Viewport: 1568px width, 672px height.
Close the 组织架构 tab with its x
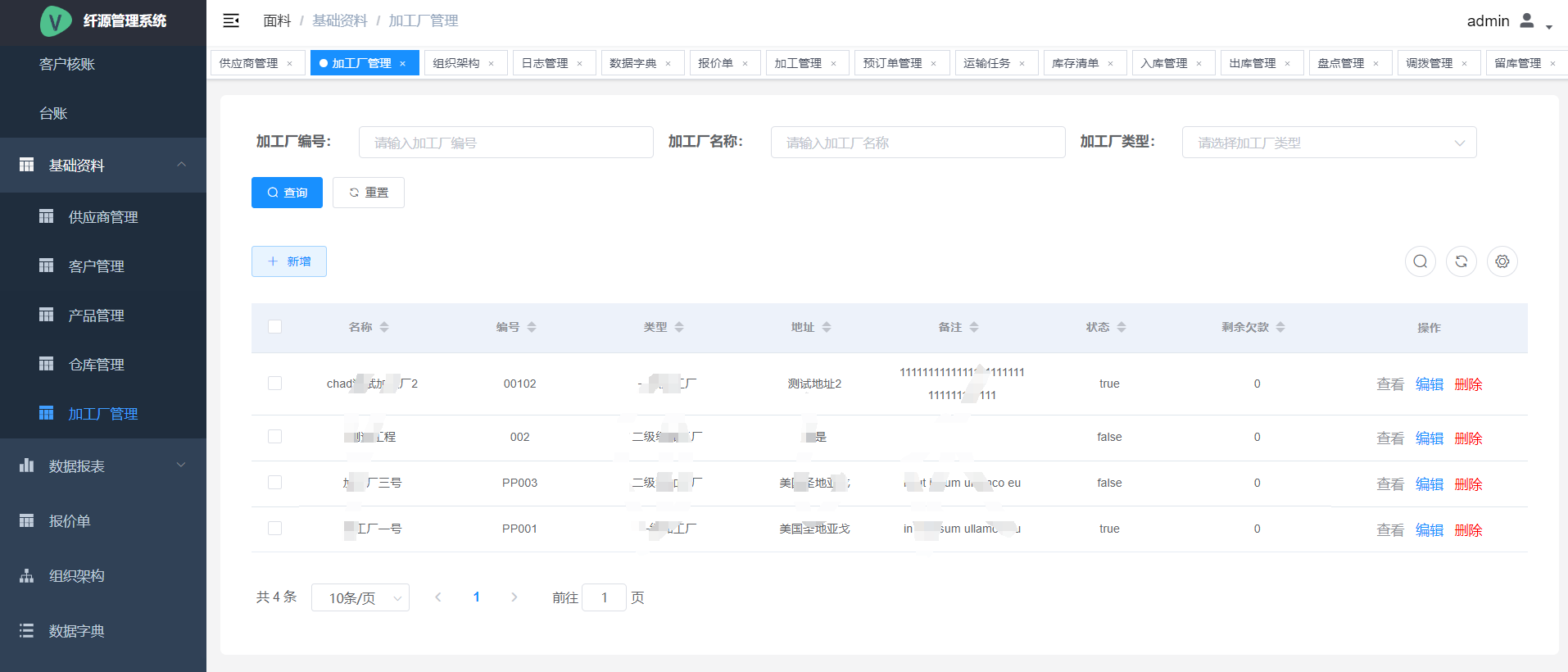click(x=492, y=64)
